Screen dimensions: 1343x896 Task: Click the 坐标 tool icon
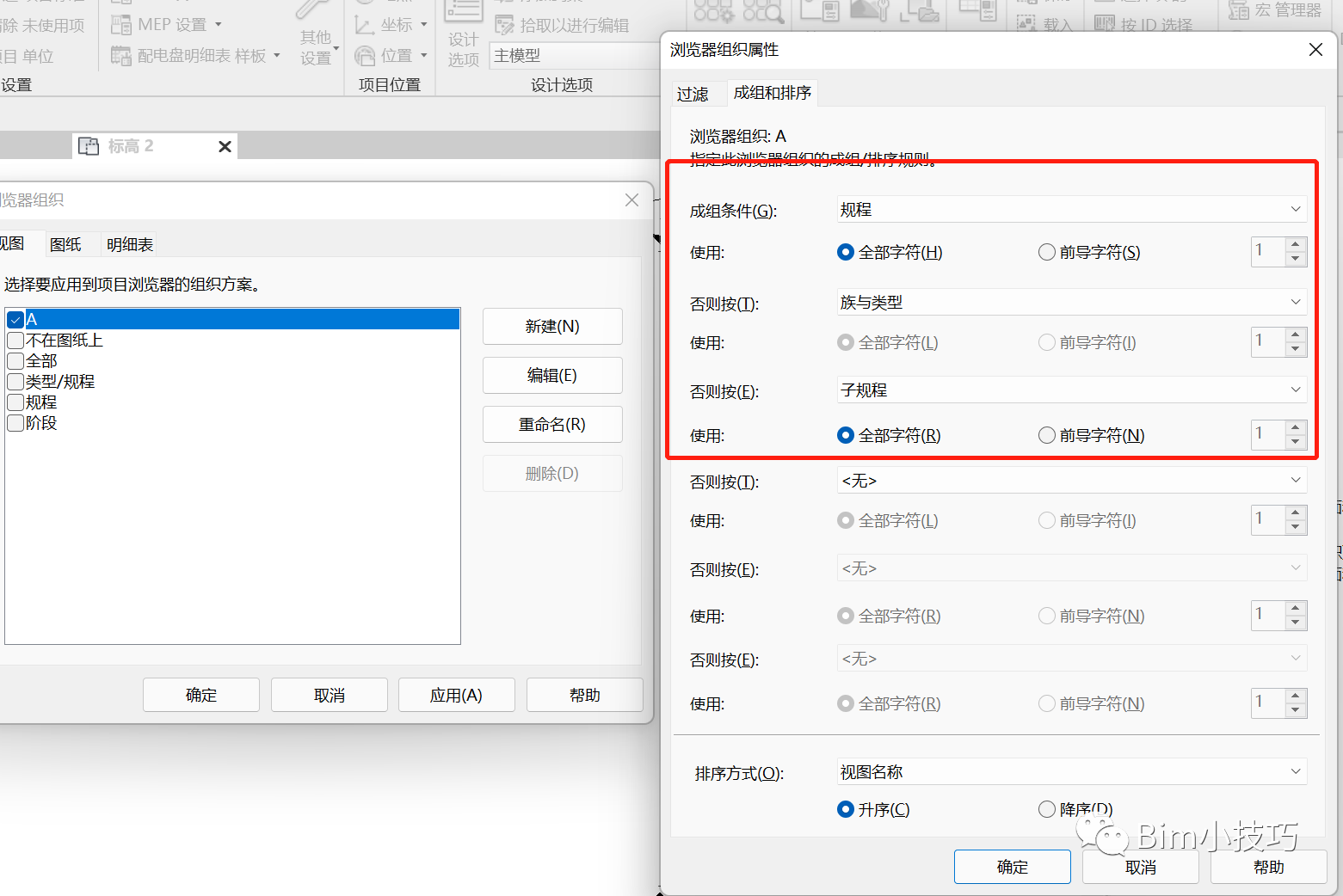point(365,25)
